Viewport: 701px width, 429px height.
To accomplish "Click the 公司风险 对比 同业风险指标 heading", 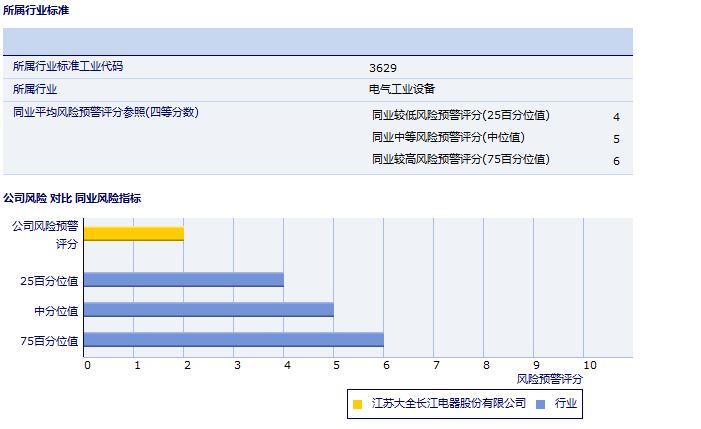I will (72, 198).
